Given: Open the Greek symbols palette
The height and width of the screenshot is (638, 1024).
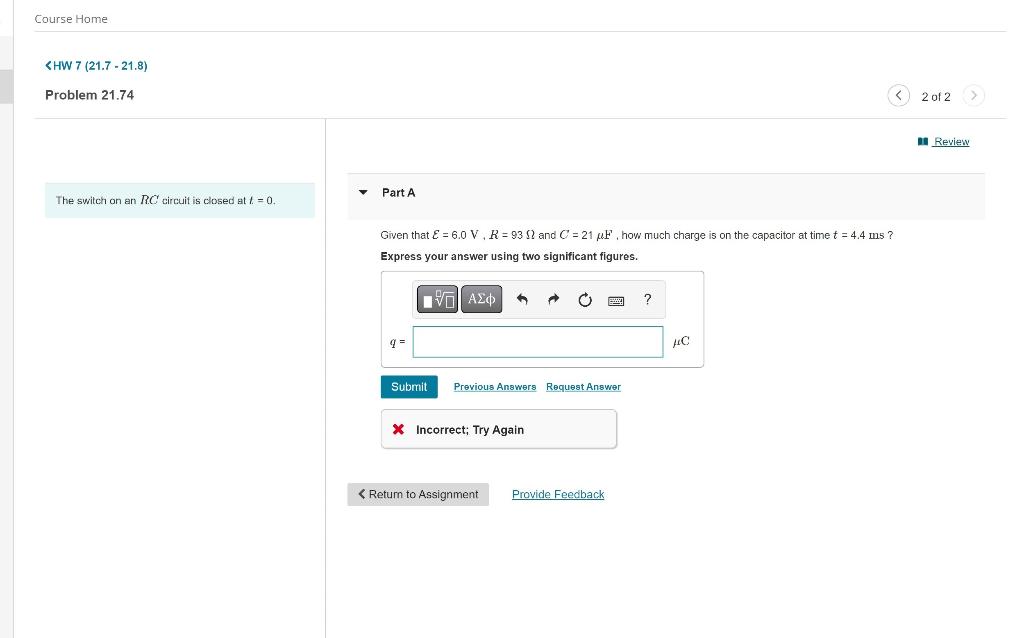Looking at the screenshot, I should pos(481,299).
